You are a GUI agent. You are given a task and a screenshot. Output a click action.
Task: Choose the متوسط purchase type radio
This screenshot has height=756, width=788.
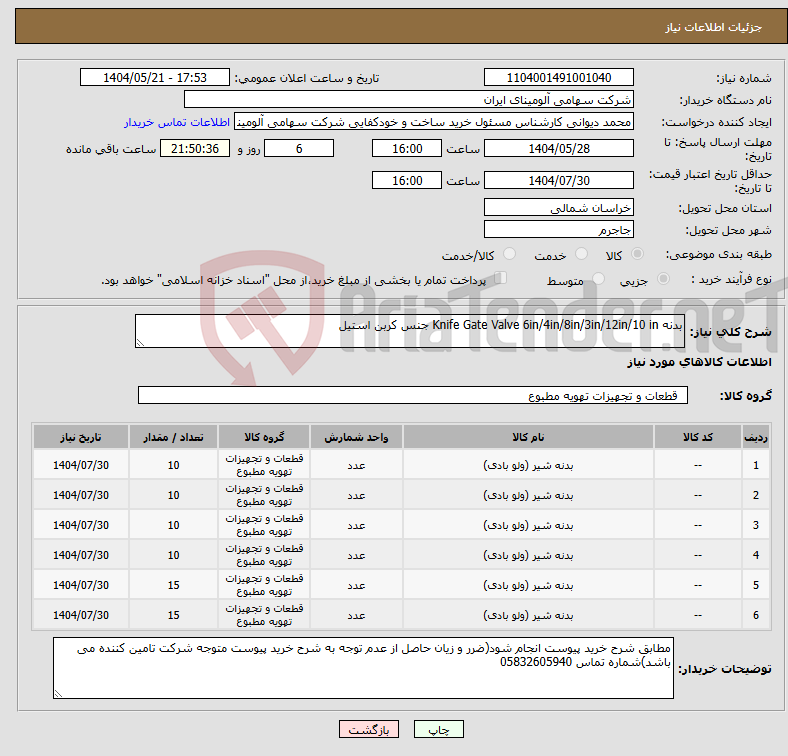599,280
